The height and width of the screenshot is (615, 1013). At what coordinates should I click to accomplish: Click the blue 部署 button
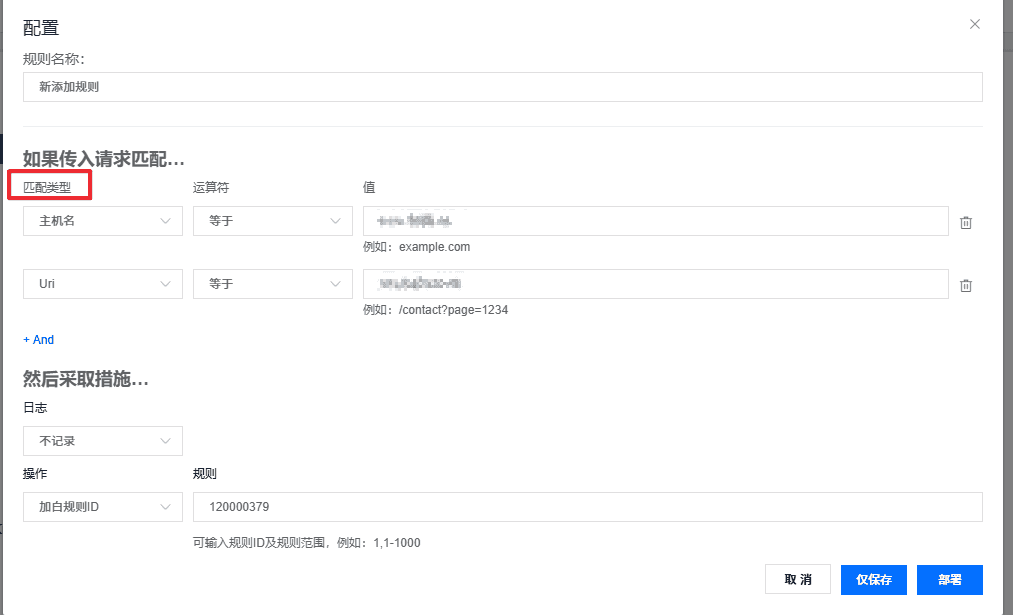(x=949, y=580)
